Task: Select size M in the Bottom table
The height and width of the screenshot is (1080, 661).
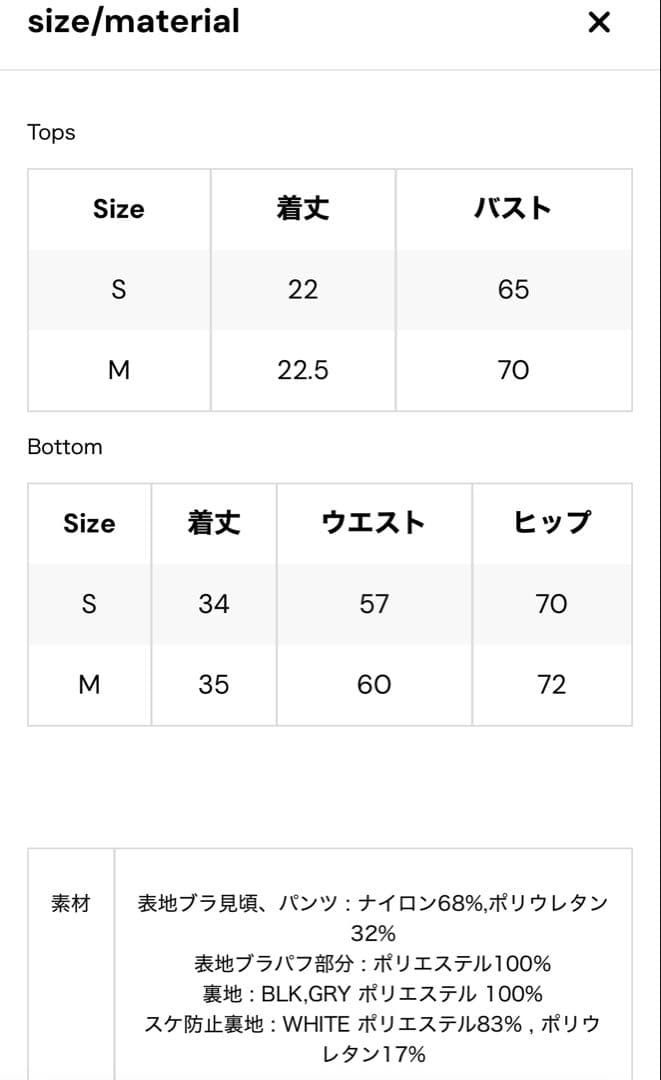Action: click(x=89, y=684)
